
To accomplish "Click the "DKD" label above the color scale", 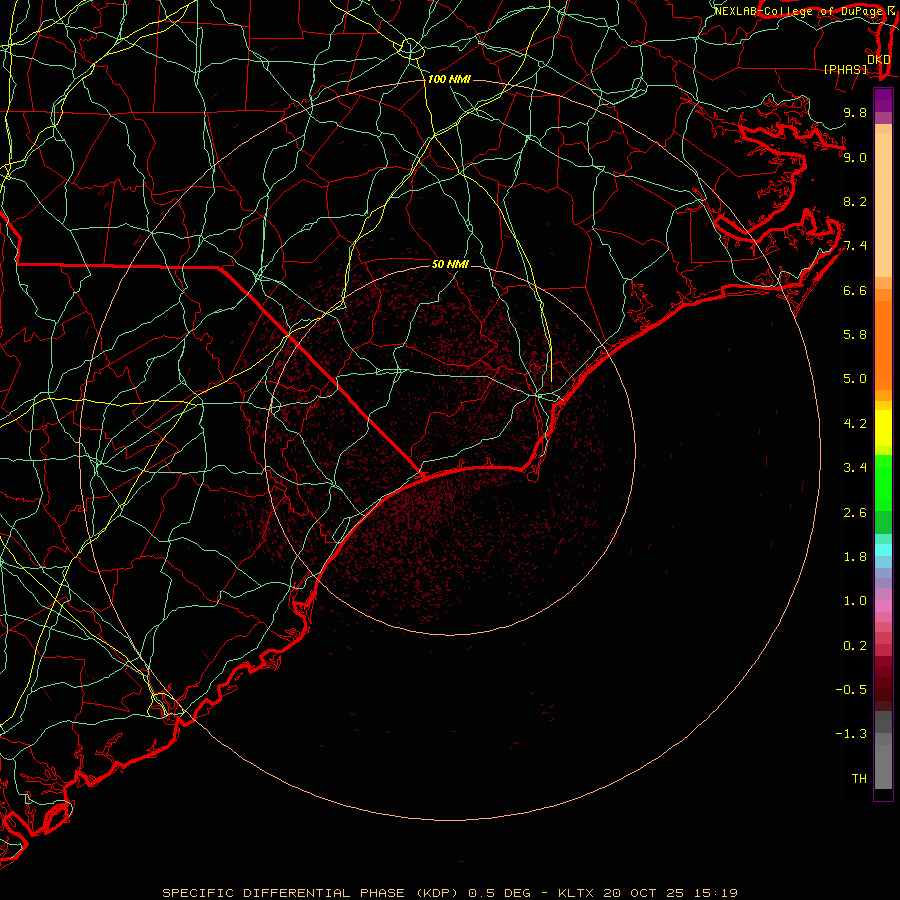I will click(879, 59).
